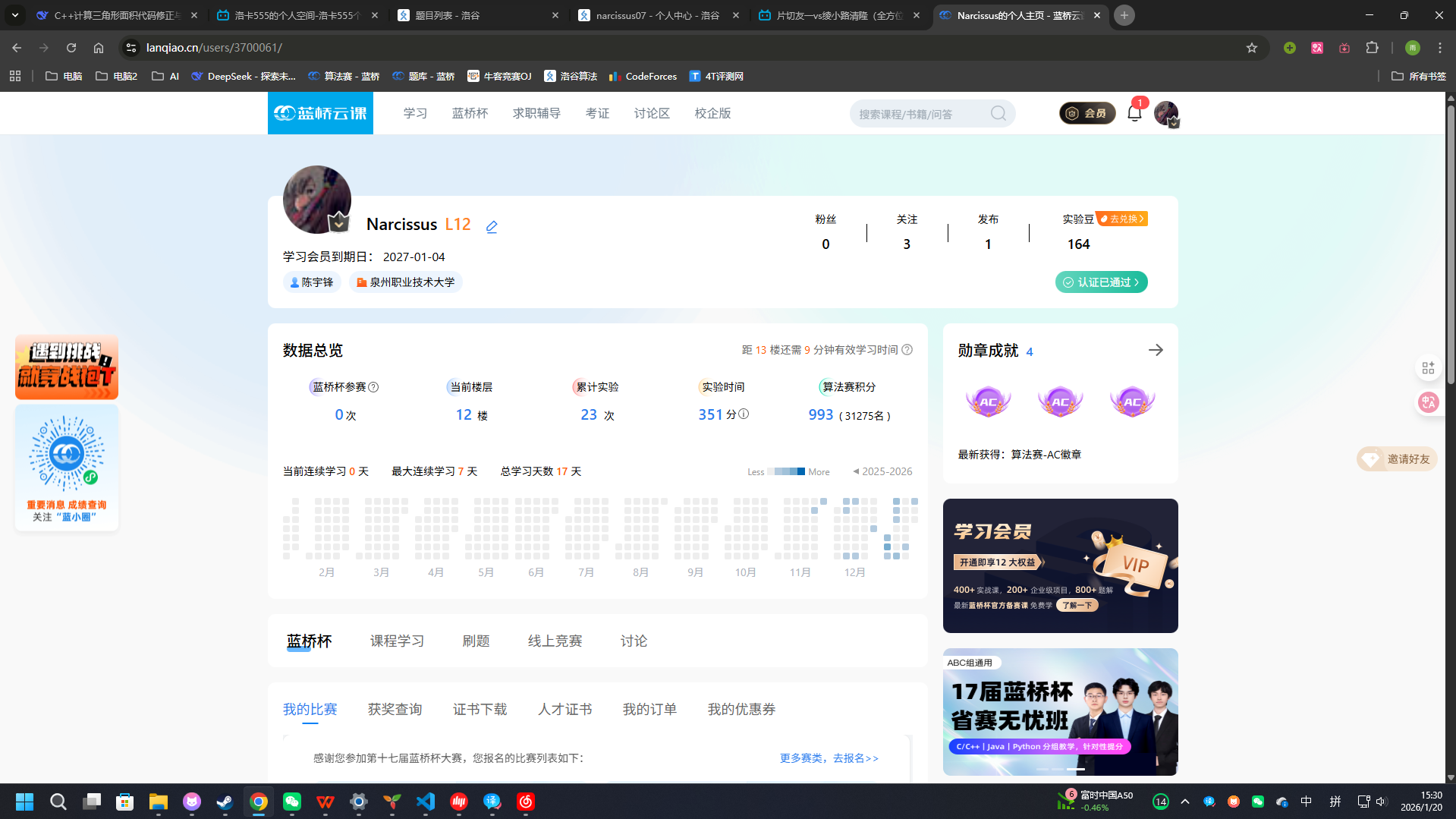This screenshot has width=1456, height=819.
Task: Click the 去兑换 button
Action: coord(1122,219)
